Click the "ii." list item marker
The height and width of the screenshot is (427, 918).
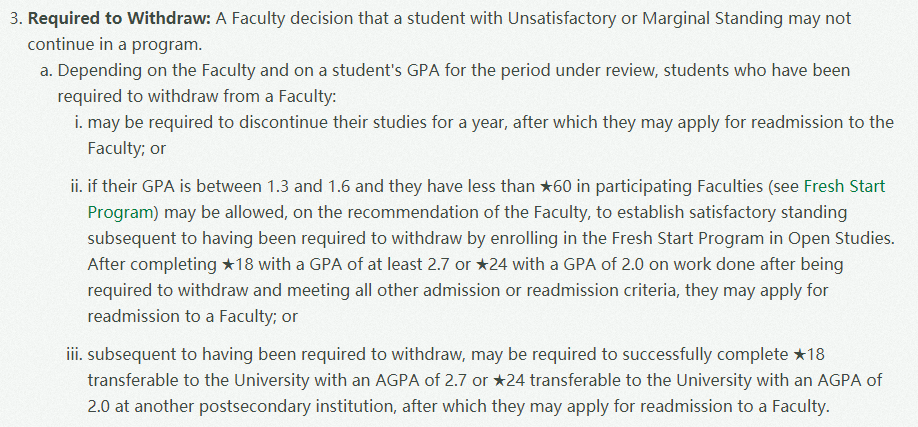click(76, 187)
